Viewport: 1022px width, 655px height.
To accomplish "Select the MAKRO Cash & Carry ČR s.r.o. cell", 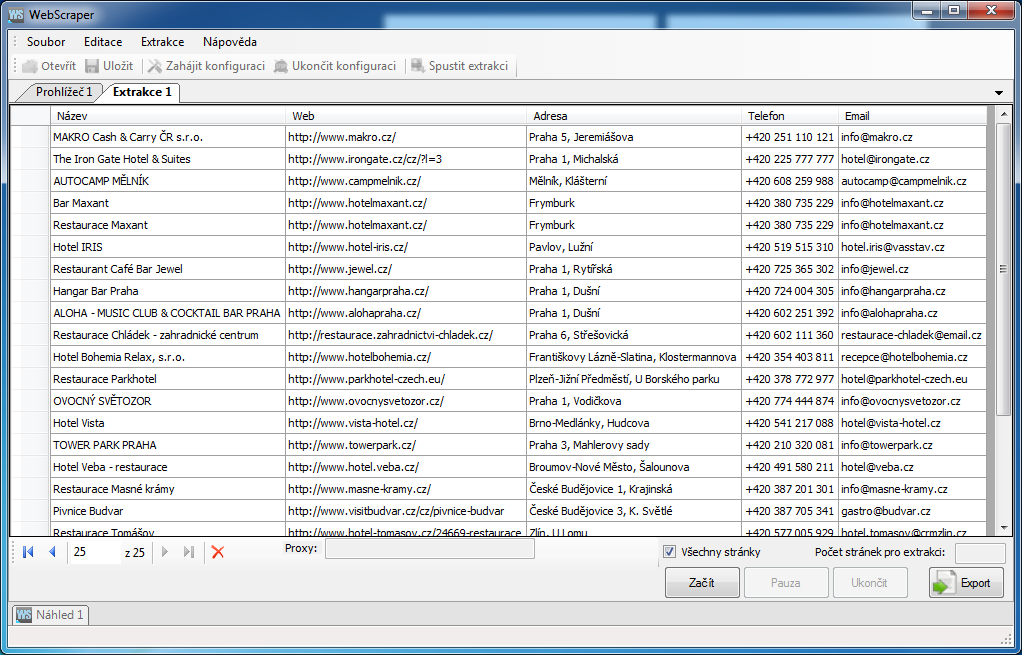I will click(x=168, y=137).
